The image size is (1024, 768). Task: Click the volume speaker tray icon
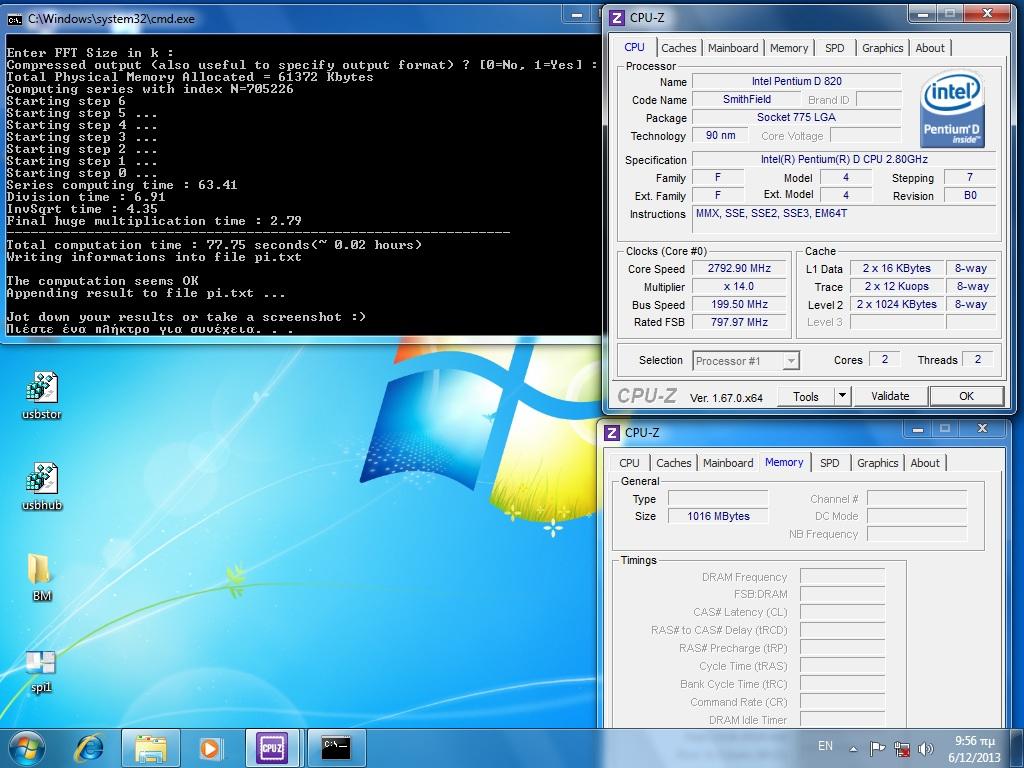(x=925, y=748)
